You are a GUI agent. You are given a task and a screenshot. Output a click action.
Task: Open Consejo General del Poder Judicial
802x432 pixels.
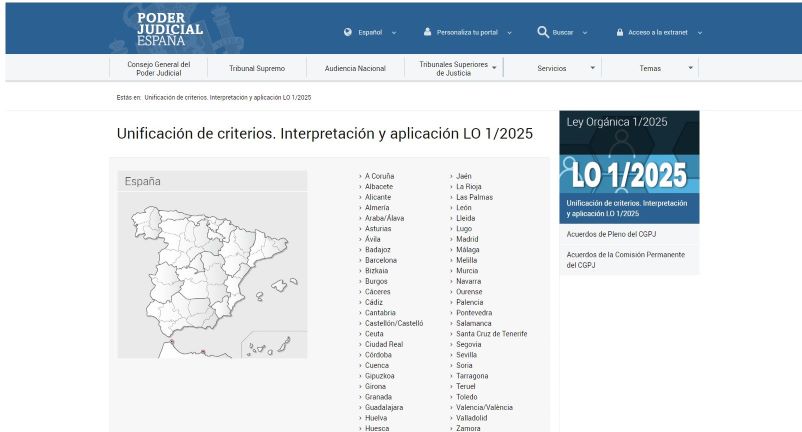[x=158, y=68]
